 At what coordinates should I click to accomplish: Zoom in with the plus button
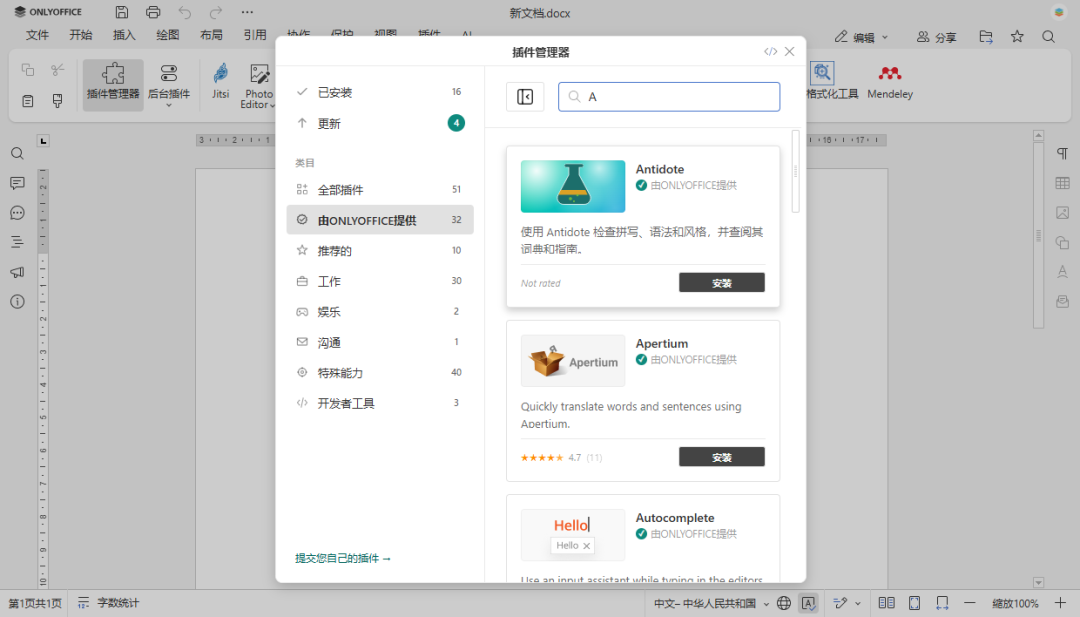[1060, 603]
